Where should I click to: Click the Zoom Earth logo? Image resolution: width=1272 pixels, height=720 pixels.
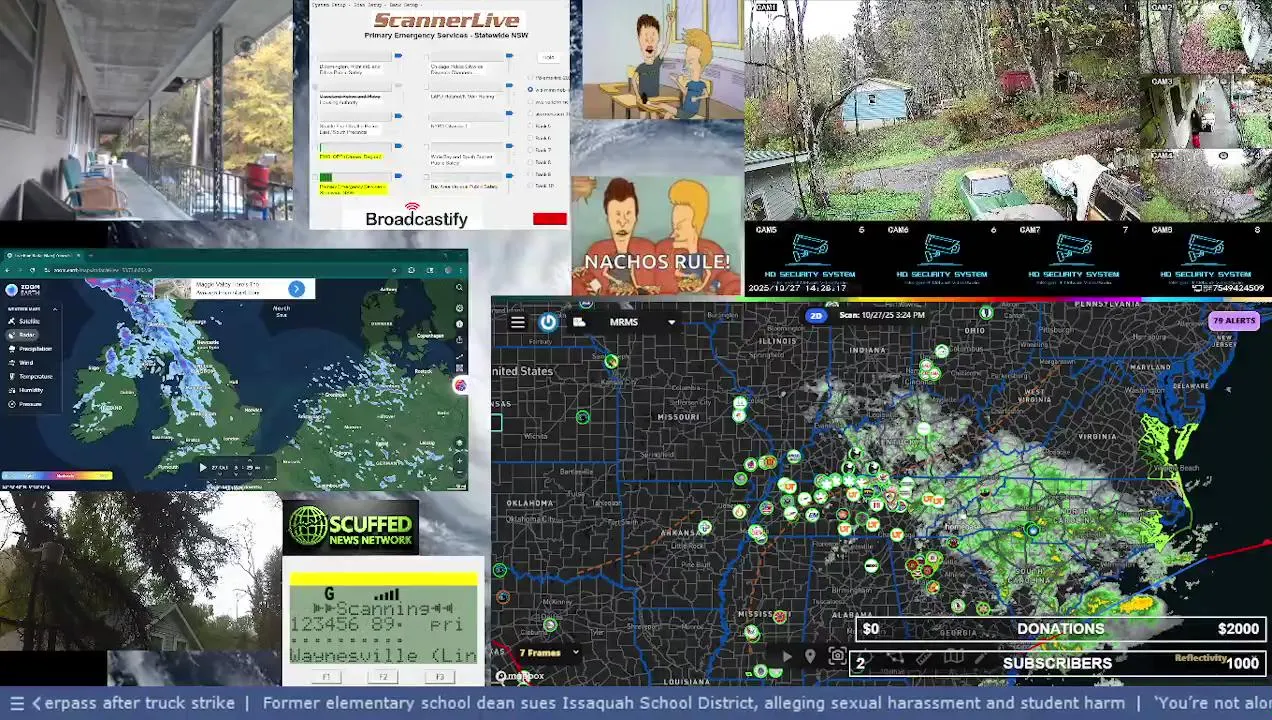[22, 289]
